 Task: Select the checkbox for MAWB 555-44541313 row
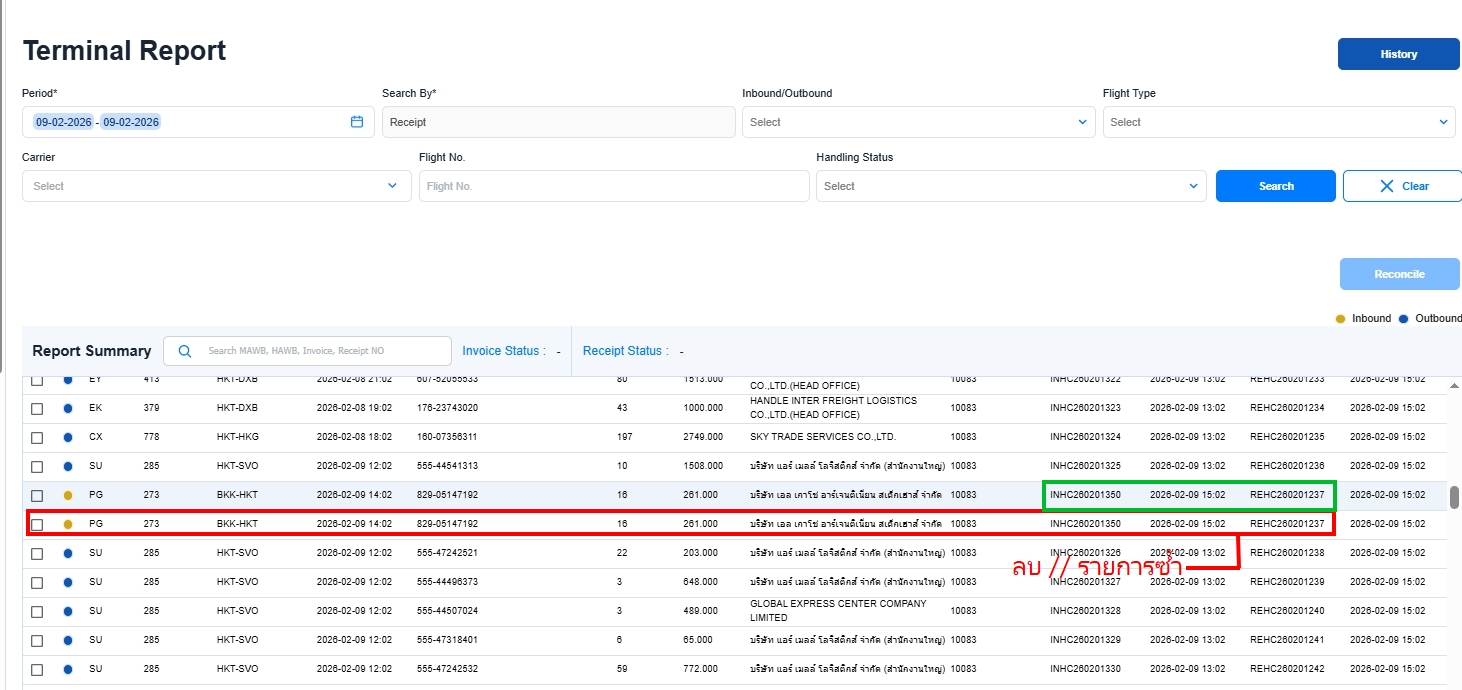click(37, 467)
